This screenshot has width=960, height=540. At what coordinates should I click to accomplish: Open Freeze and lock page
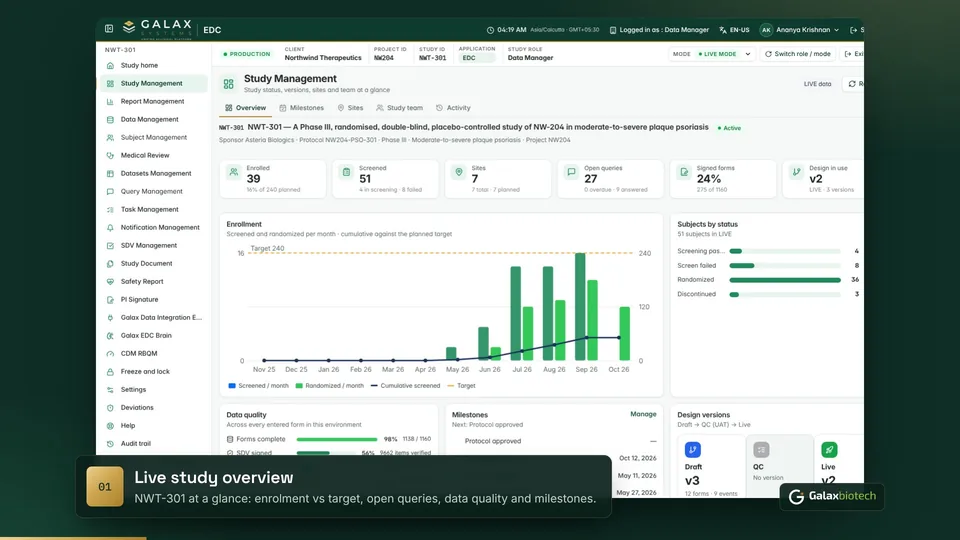click(154, 372)
